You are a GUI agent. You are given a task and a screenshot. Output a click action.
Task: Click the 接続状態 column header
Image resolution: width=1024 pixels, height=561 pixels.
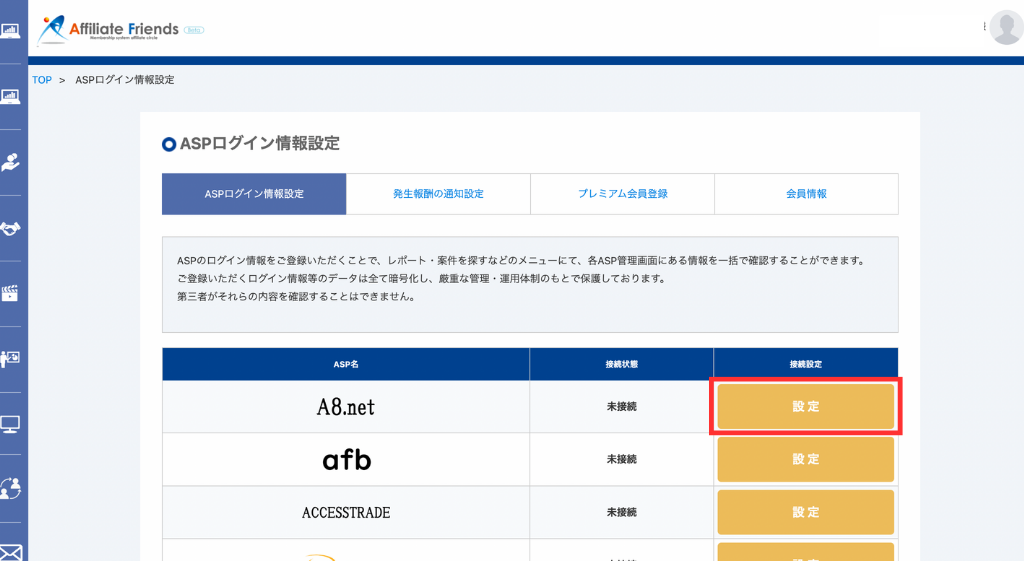[622, 364]
